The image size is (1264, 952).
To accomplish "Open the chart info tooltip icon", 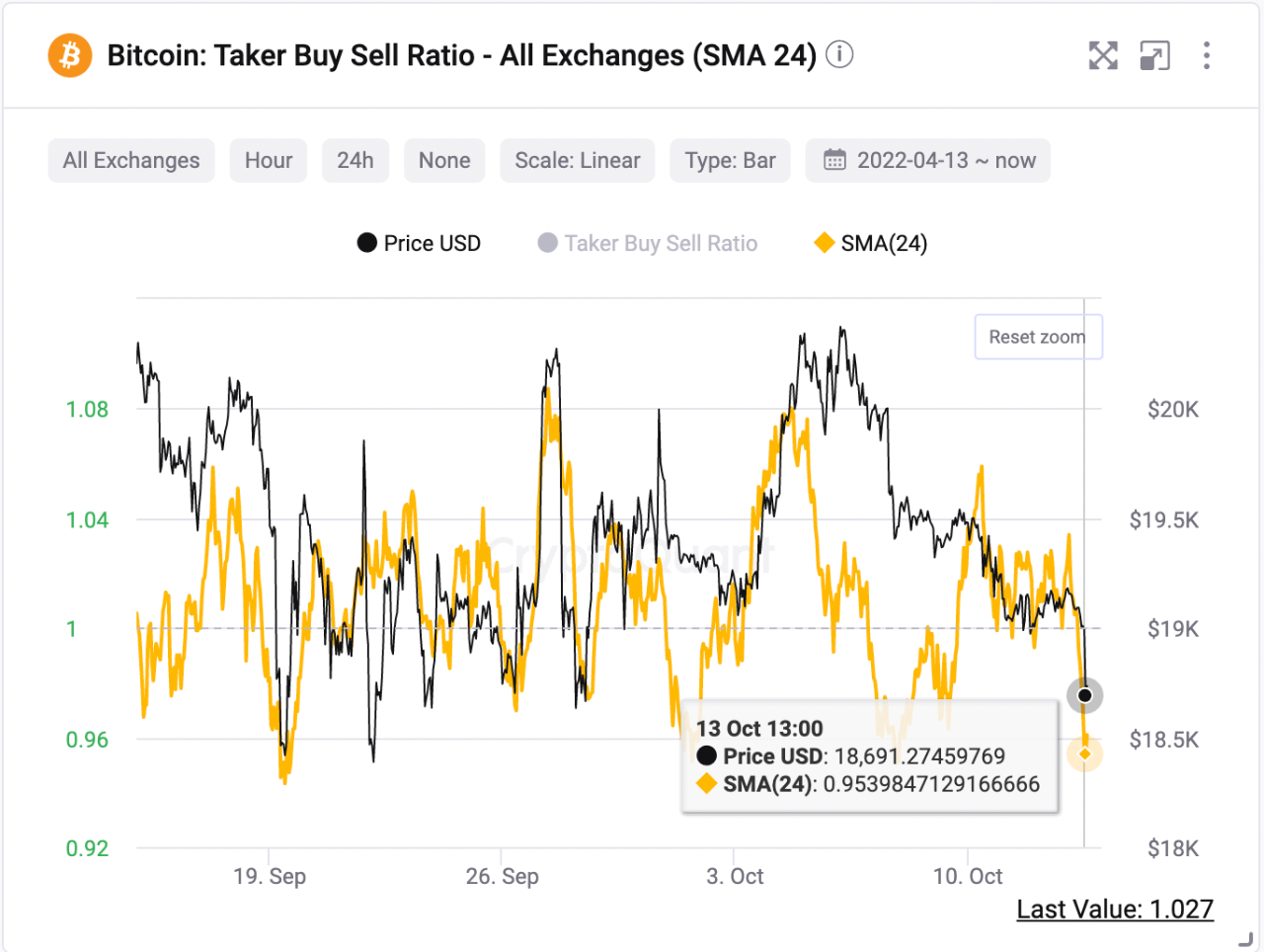I will [x=838, y=55].
